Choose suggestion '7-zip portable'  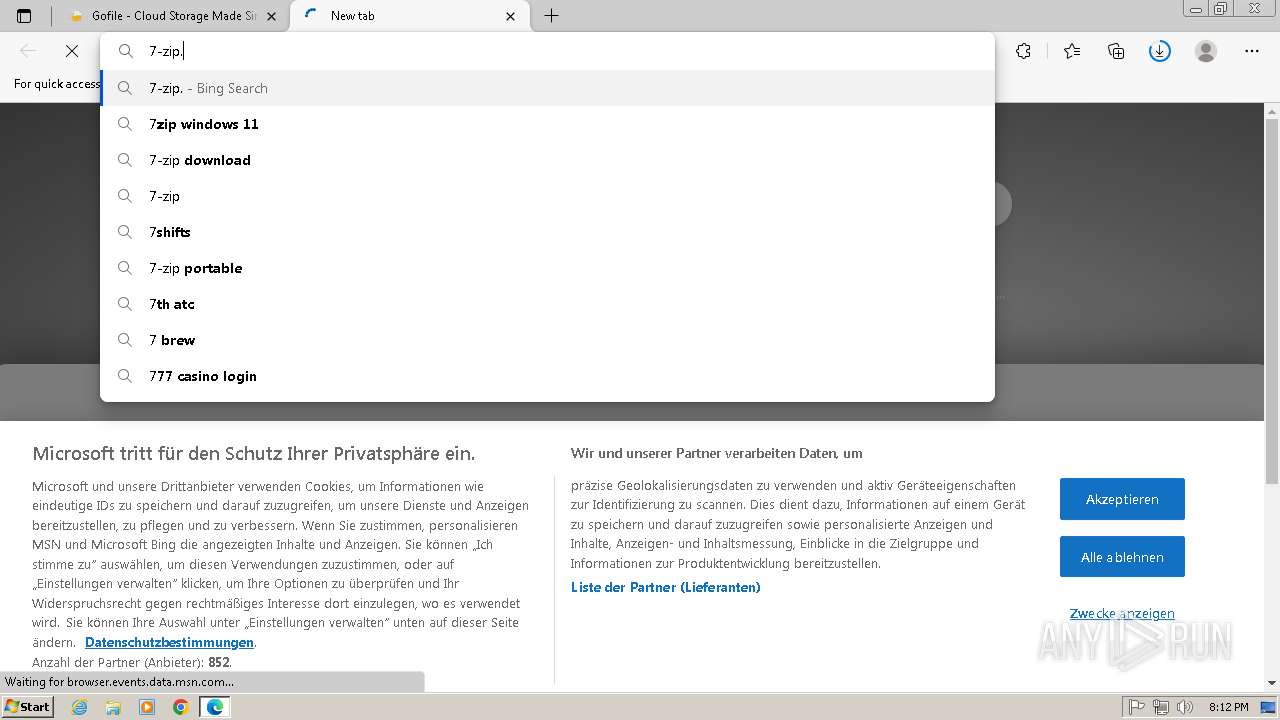(548, 268)
